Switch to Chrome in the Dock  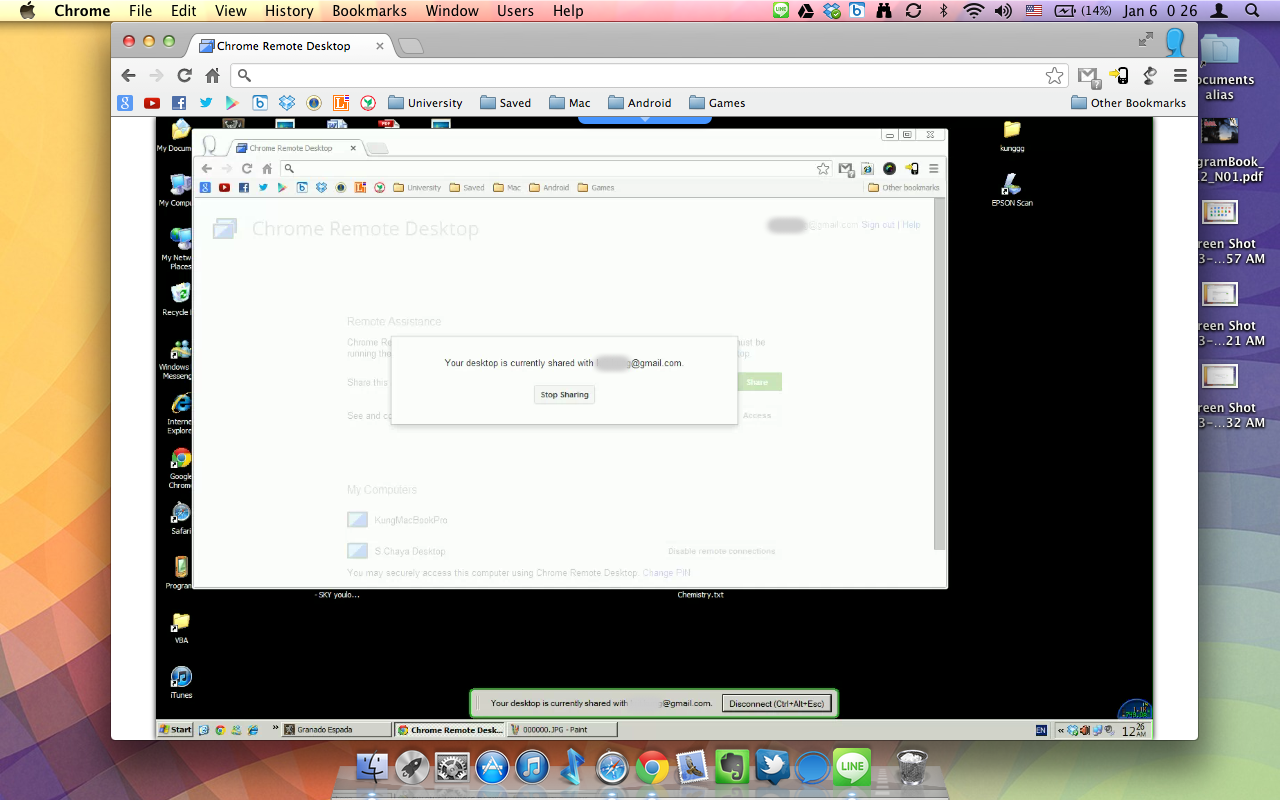(652, 767)
